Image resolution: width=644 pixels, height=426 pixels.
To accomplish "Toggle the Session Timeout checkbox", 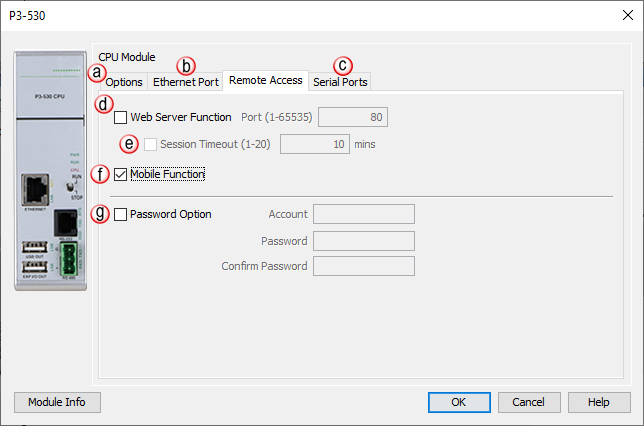I will point(151,144).
